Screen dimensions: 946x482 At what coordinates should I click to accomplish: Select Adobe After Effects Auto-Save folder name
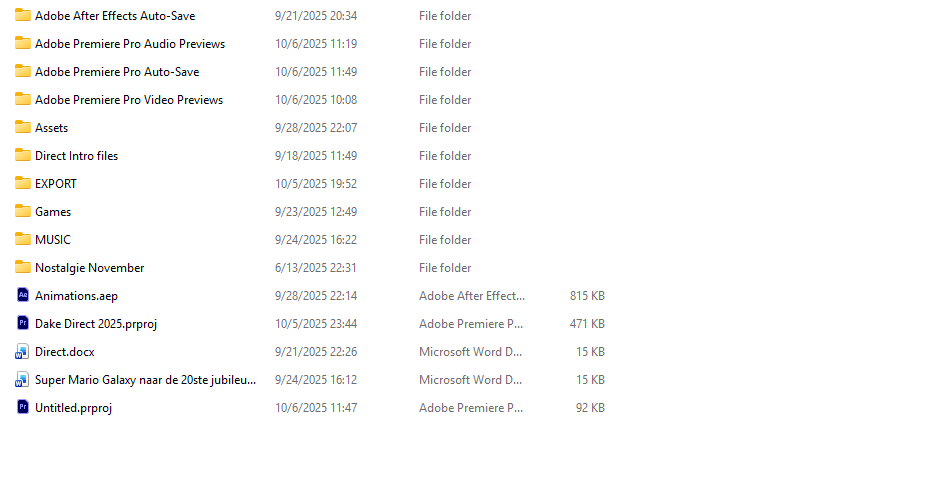(115, 16)
